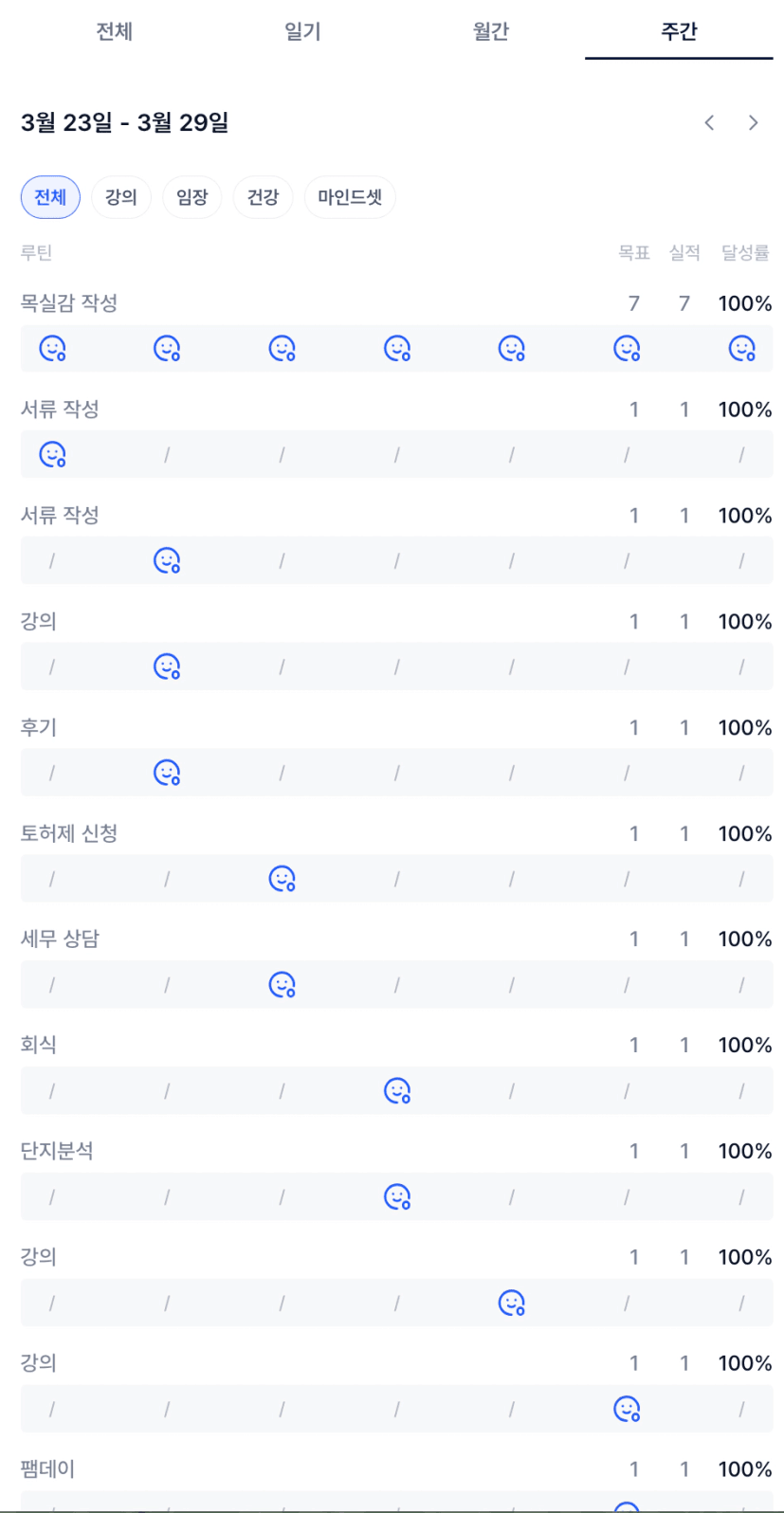Click the smiley icon in 단지분석 row
Image resolution: width=784 pixels, height=1513 pixels.
pyautogui.click(x=396, y=1197)
